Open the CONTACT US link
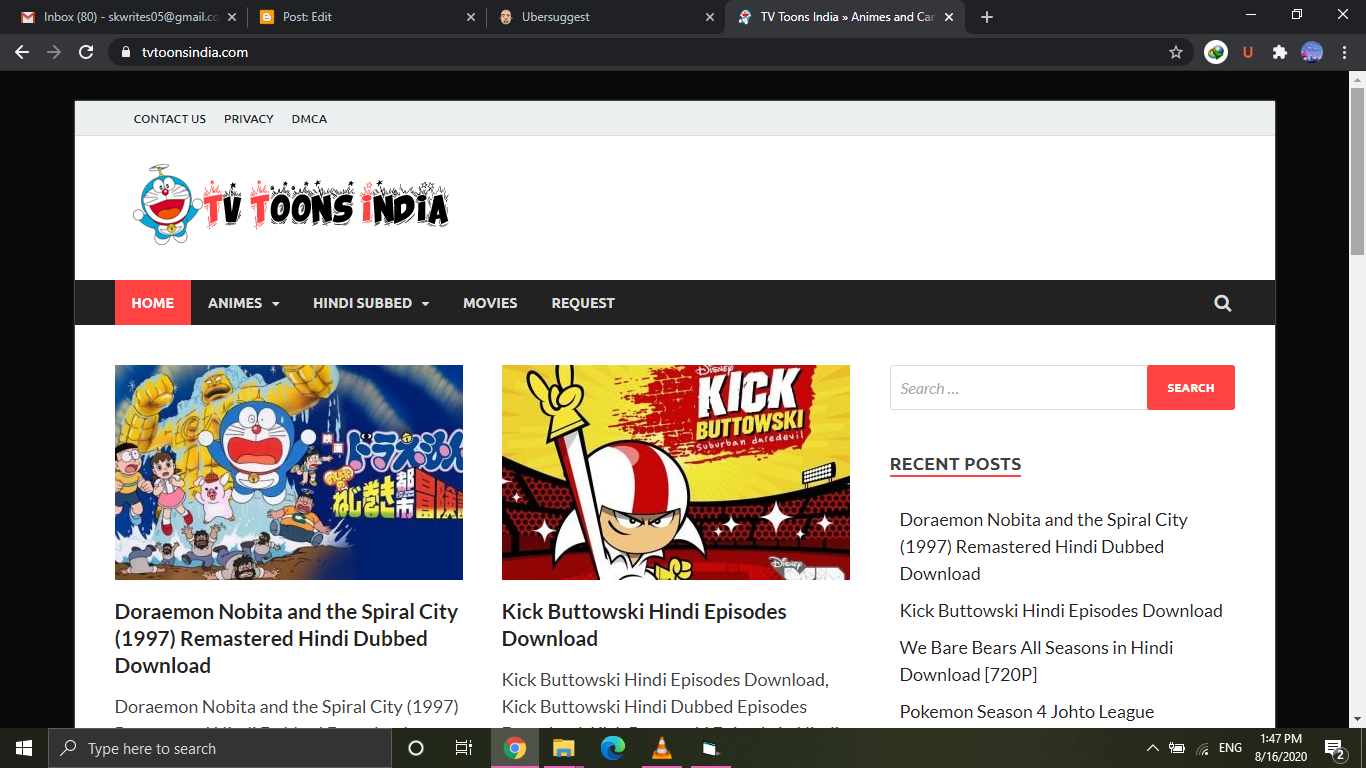The image size is (1366, 768). point(170,119)
